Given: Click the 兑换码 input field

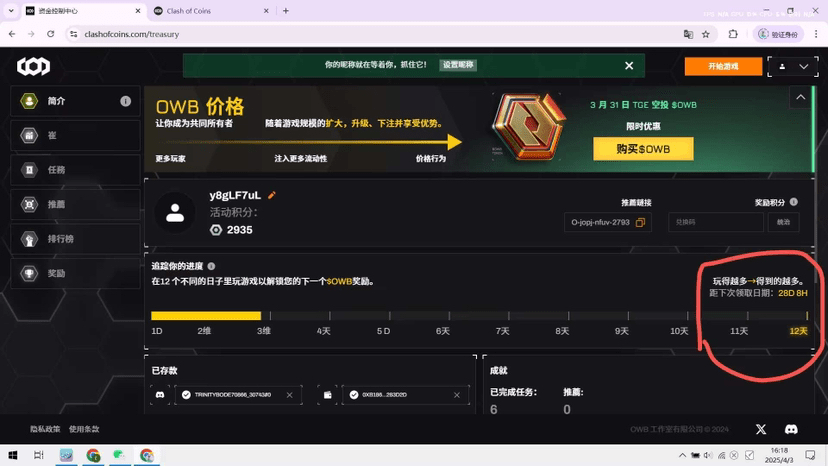Looking at the screenshot, I should [x=716, y=222].
